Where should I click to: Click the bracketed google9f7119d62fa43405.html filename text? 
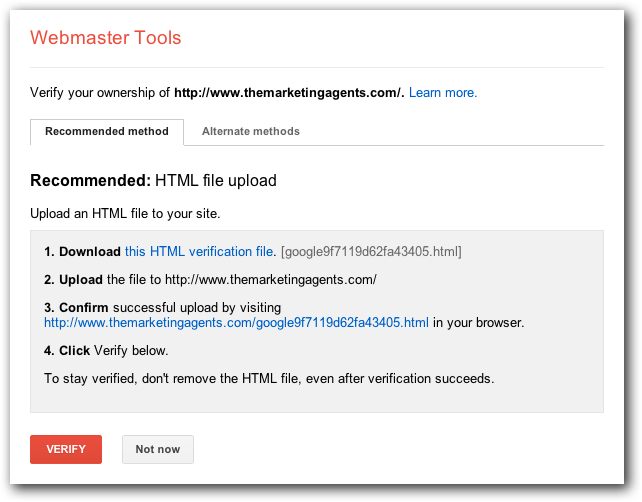click(371, 251)
